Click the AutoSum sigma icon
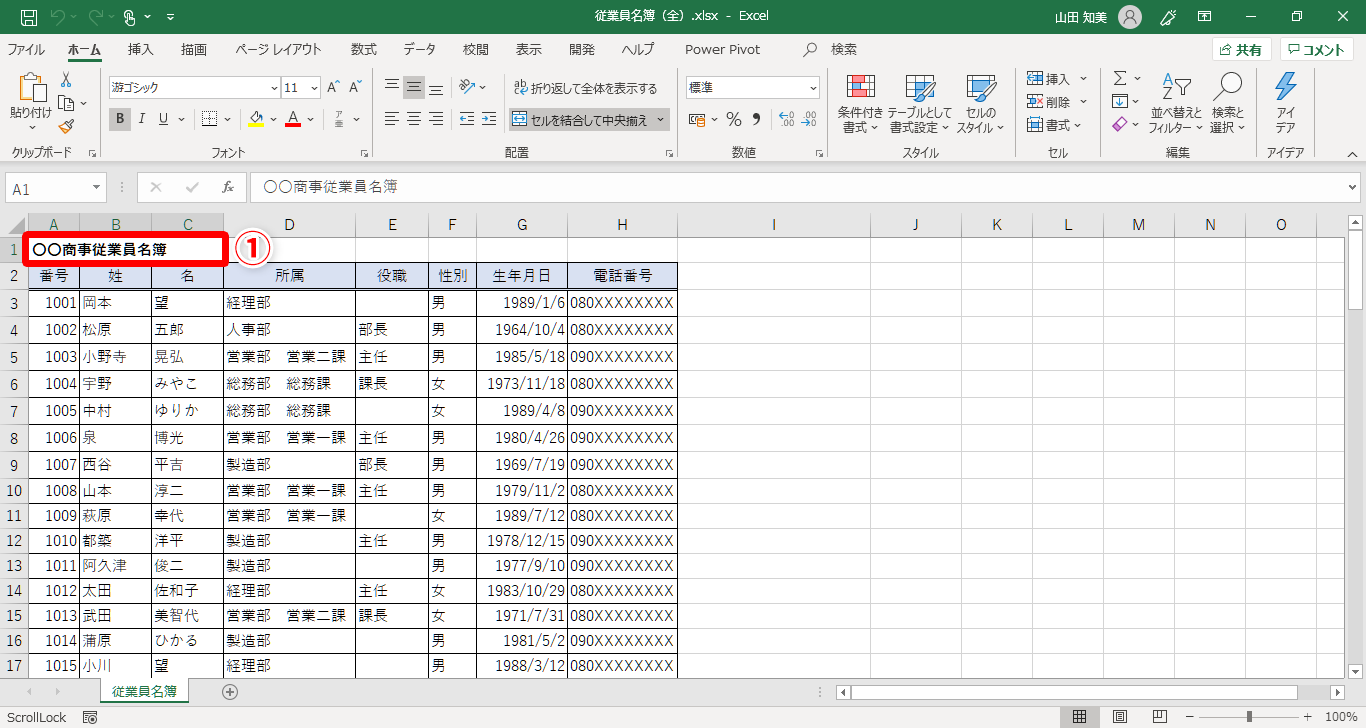Screen dimensions: 1366x728 click(x=1120, y=78)
